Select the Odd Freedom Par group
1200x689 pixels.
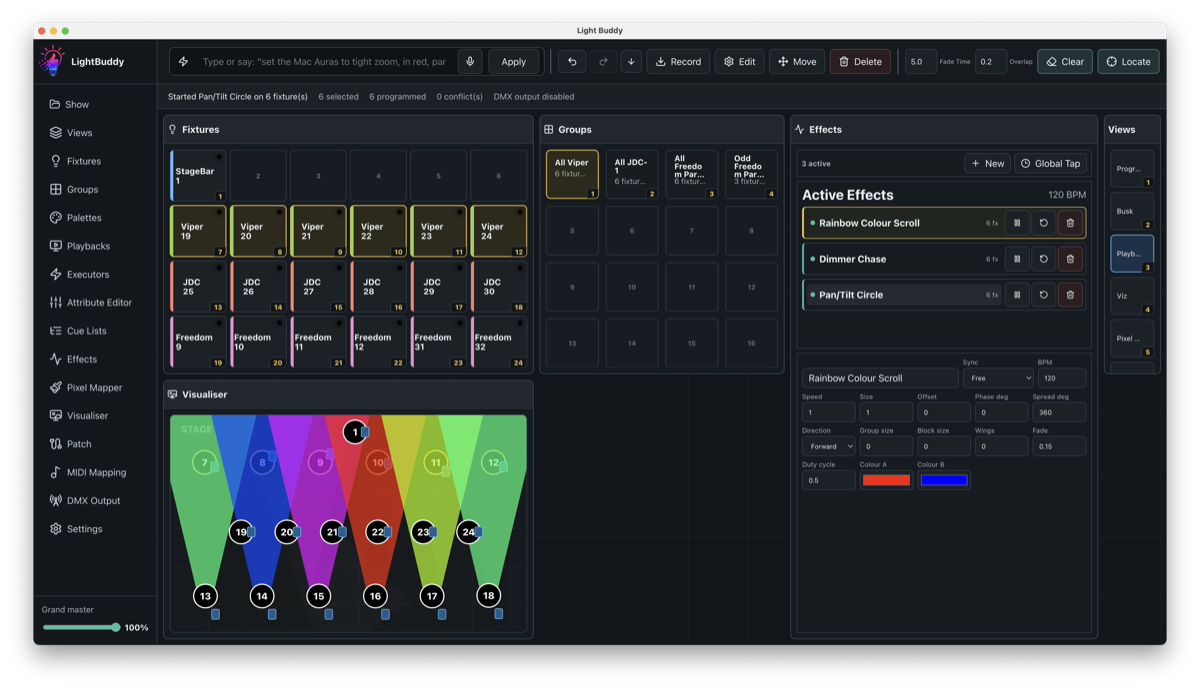tap(751, 175)
